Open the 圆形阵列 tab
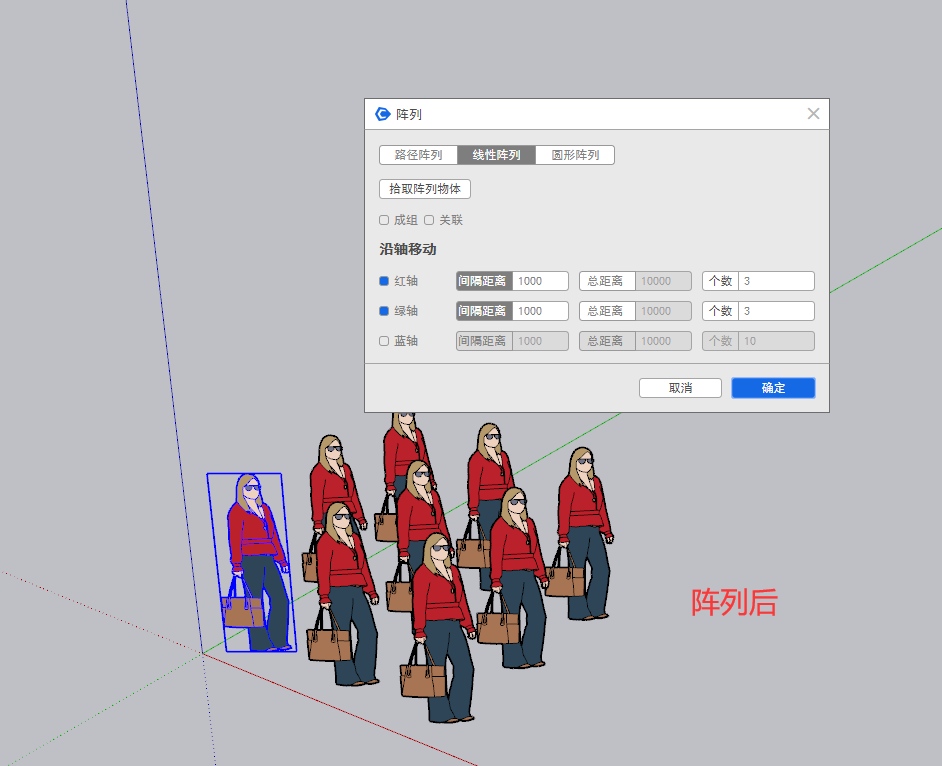 tap(575, 155)
